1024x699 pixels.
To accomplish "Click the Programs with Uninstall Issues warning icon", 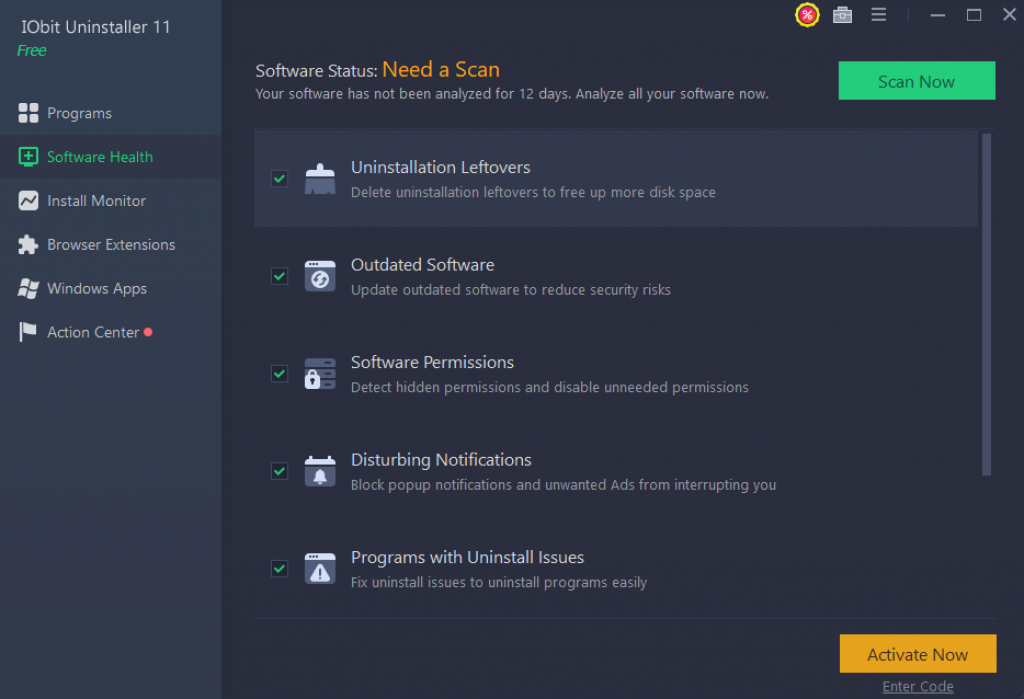I will pyautogui.click(x=320, y=569).
